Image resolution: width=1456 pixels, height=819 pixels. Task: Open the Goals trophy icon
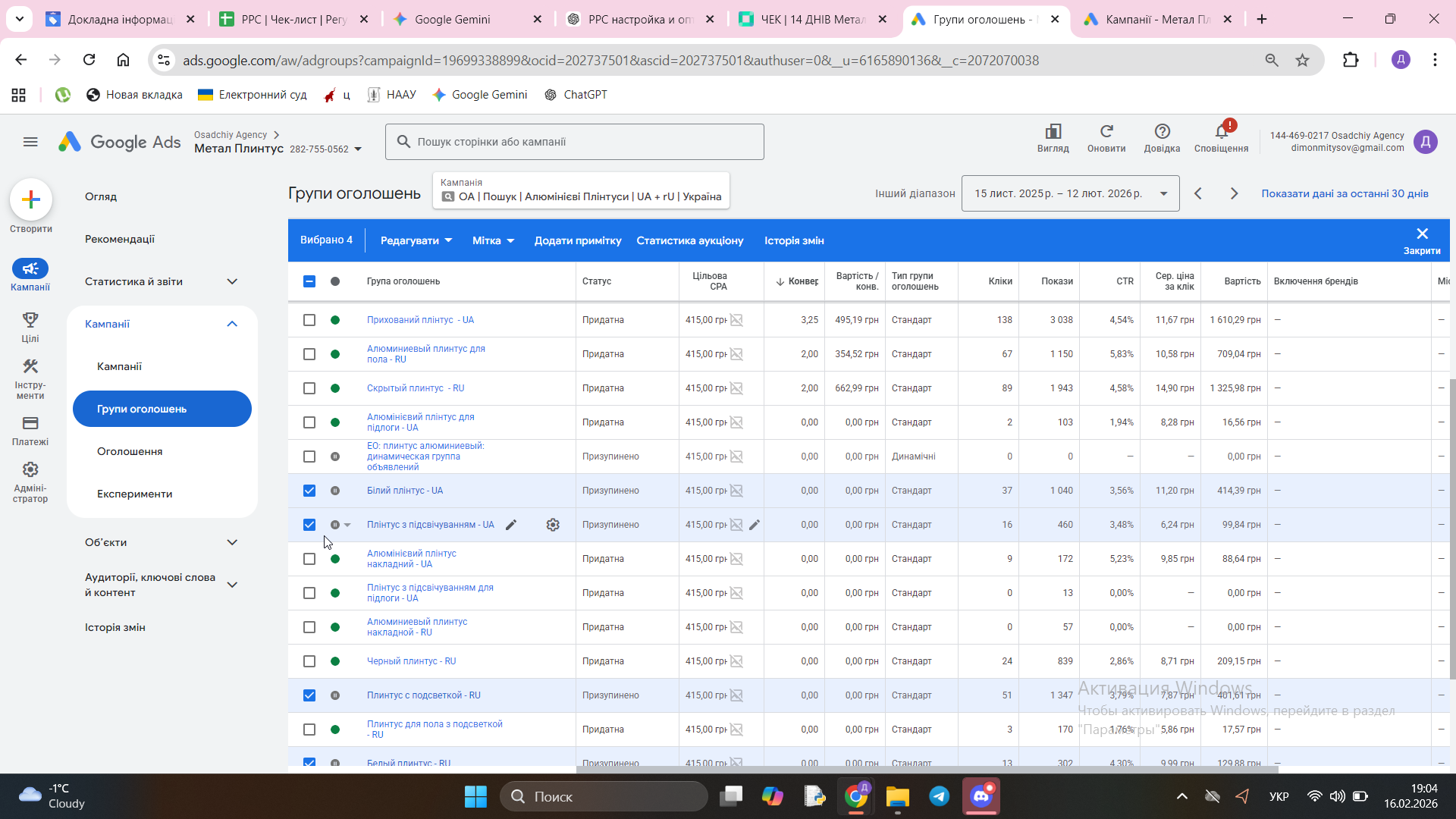pyautogui.click(x=30, y=320)
